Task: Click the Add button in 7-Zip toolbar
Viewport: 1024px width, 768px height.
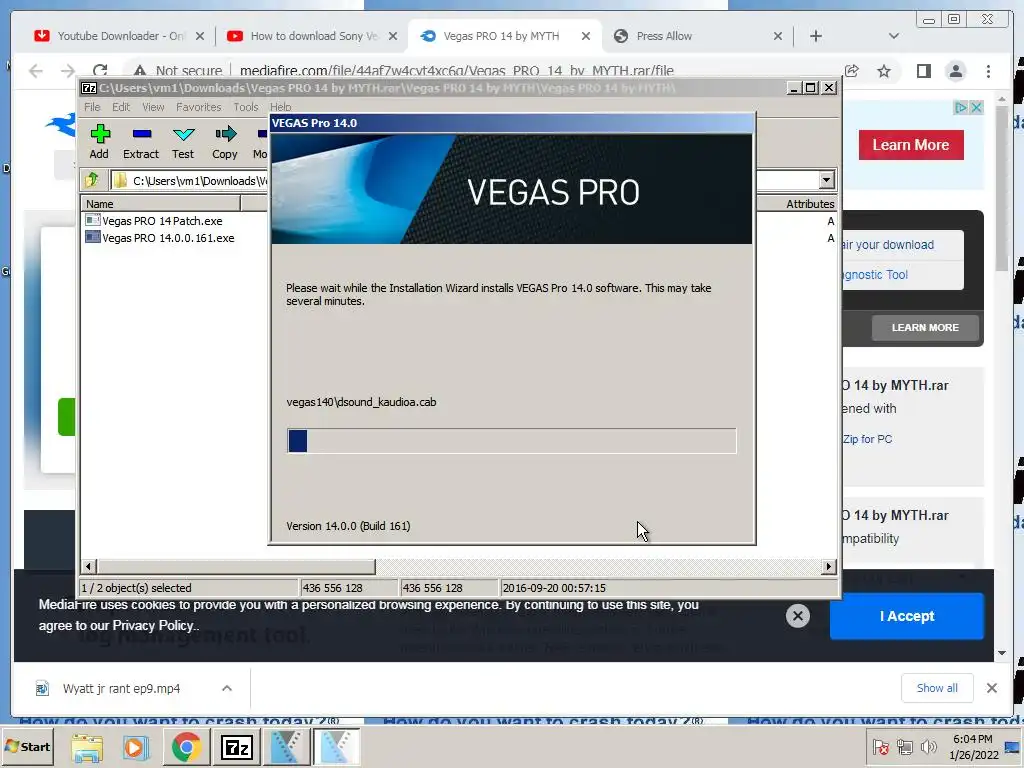Action: 99,142
